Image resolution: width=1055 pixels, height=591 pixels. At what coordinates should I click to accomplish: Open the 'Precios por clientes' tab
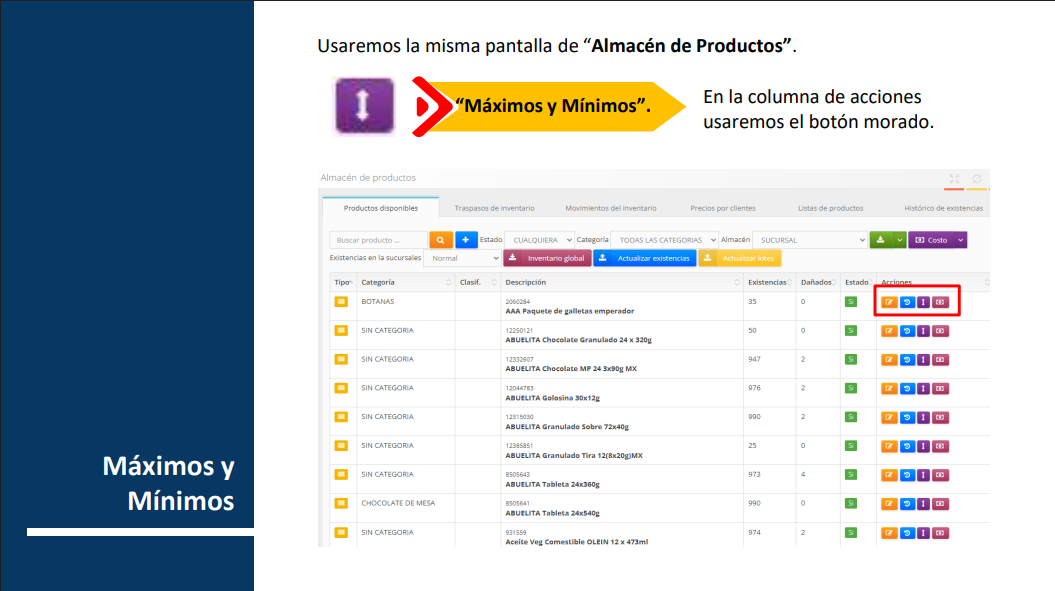[723, 208]
